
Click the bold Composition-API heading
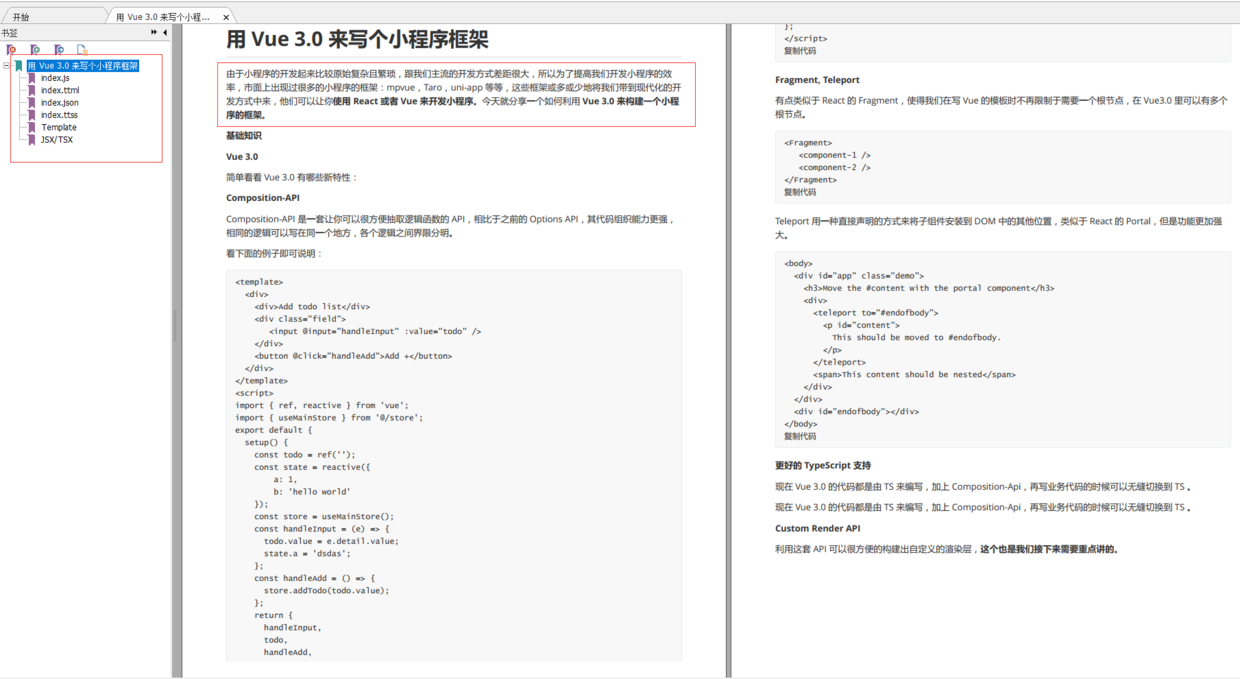click(x=263, y=198)
